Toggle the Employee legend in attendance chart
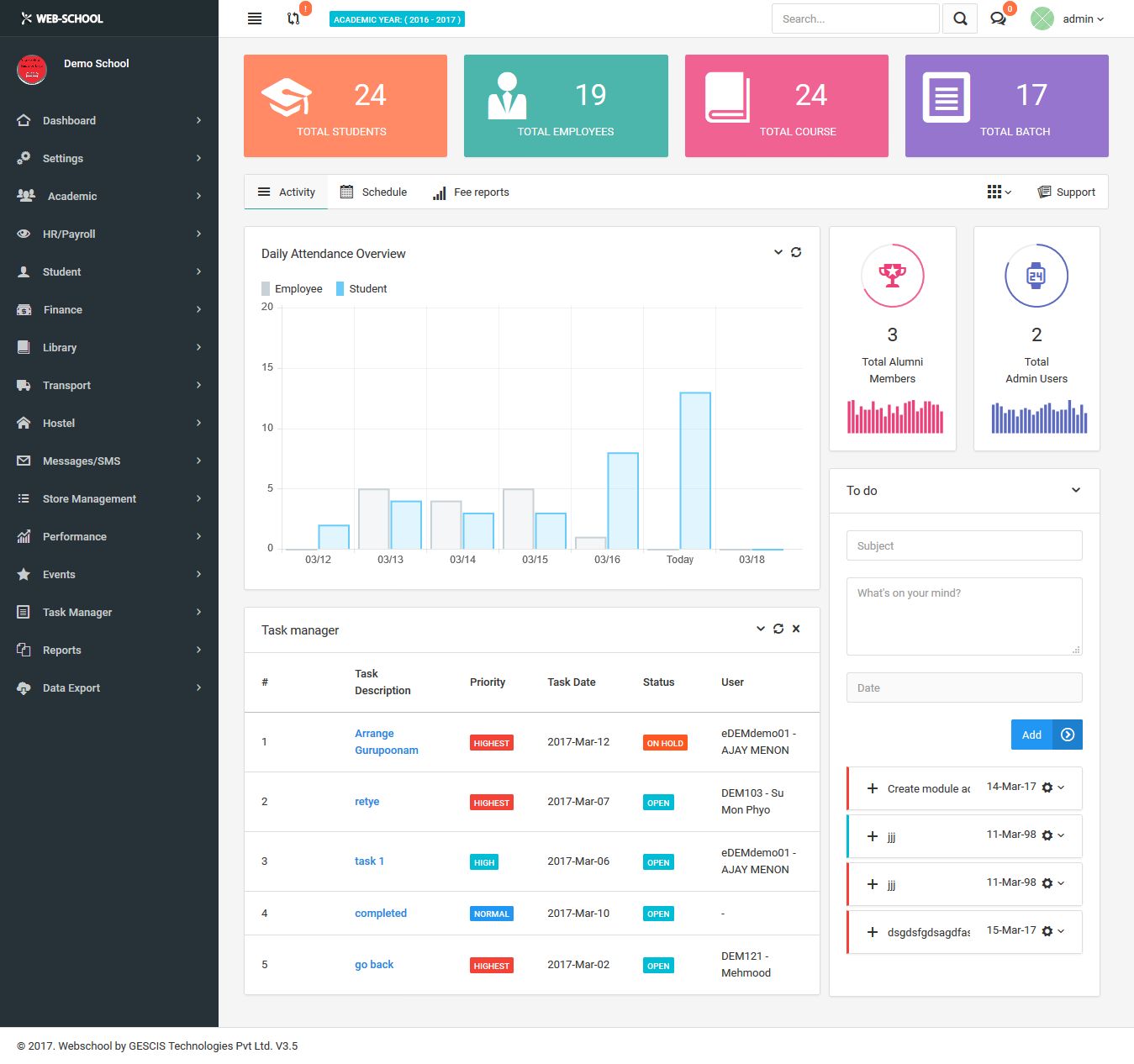 (x=292, y=288)
